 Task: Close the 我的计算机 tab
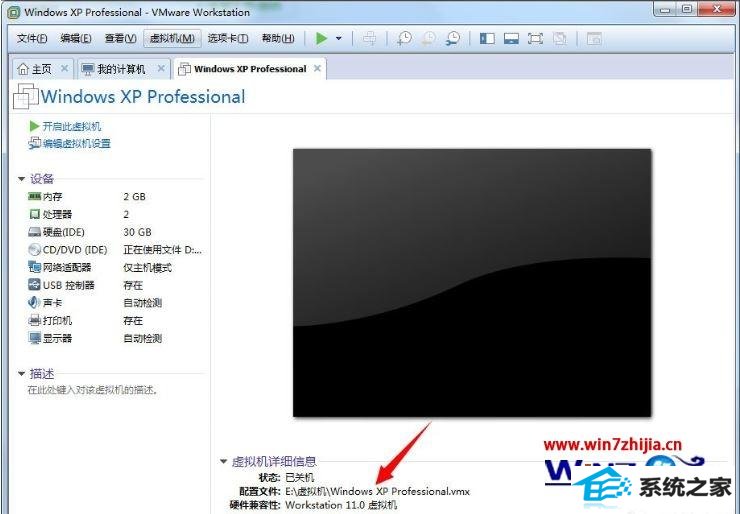[161, 68]
